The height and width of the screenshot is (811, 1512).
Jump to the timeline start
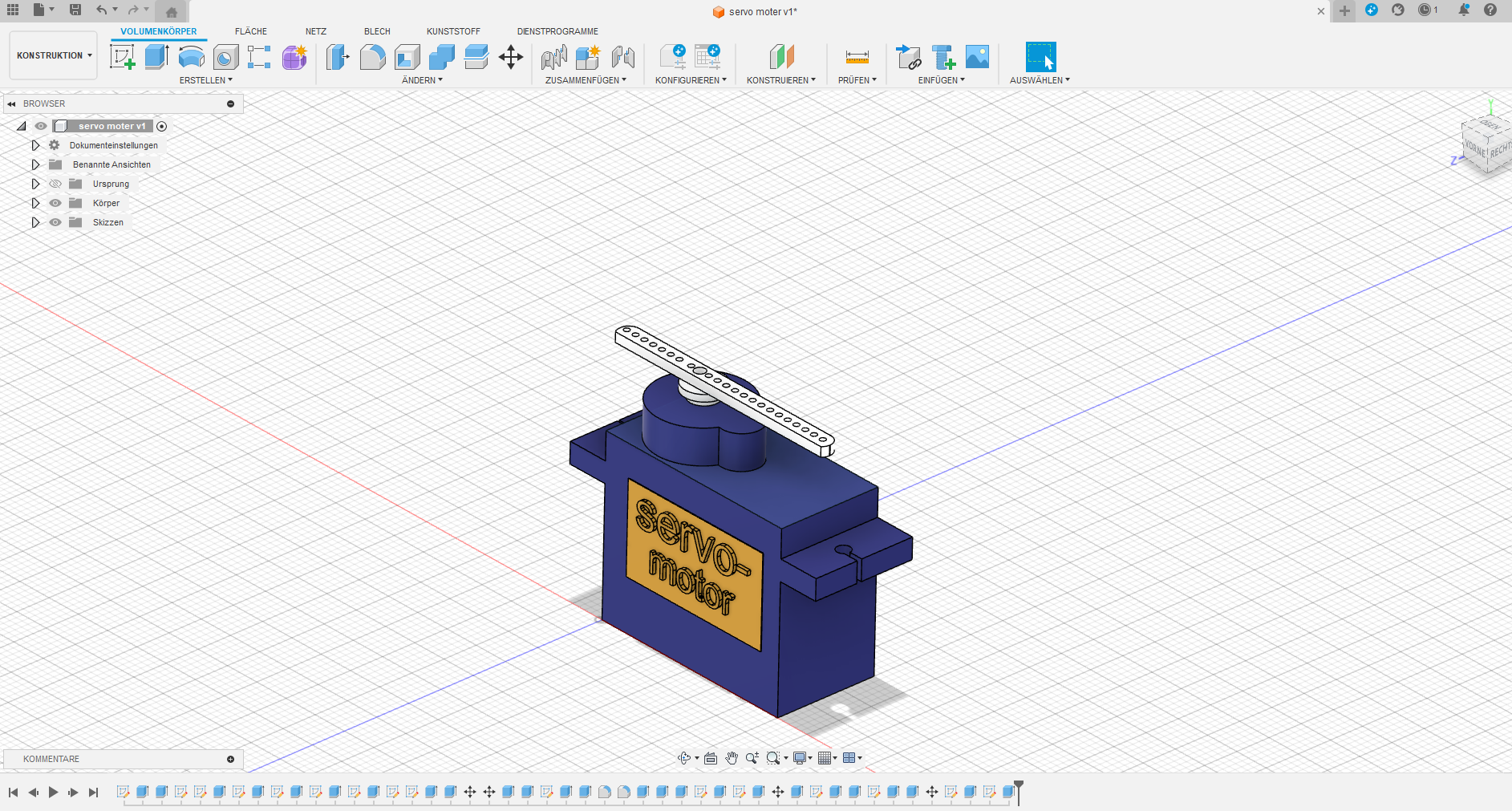pos(13,793)
